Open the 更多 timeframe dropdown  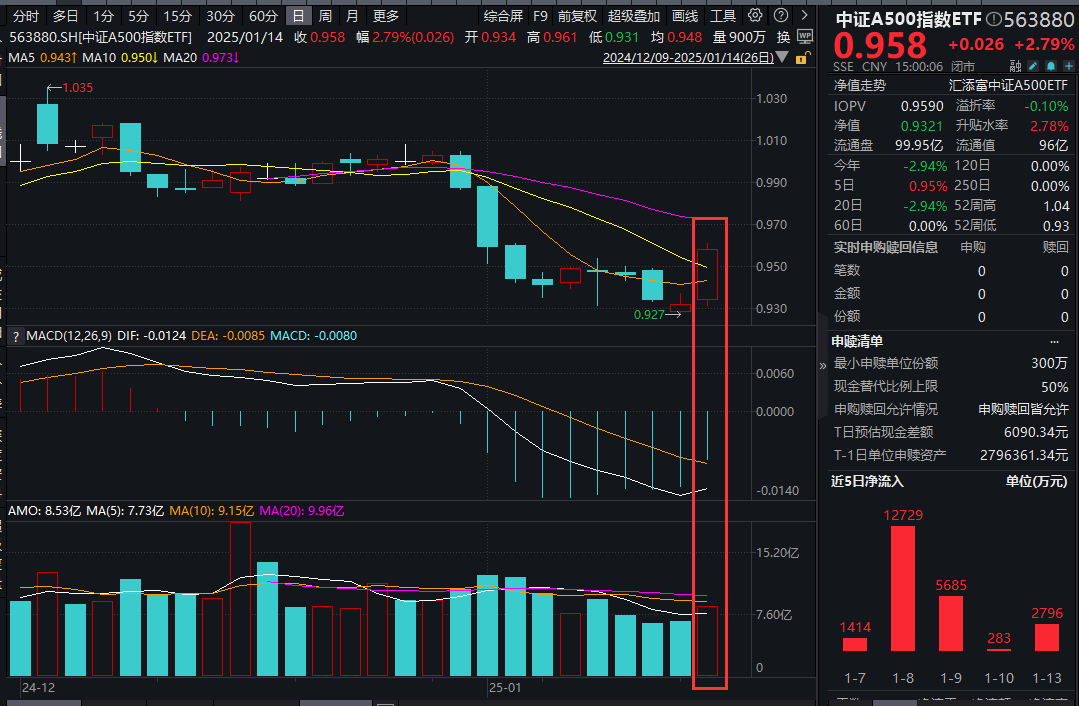click(x=387, y=15)
